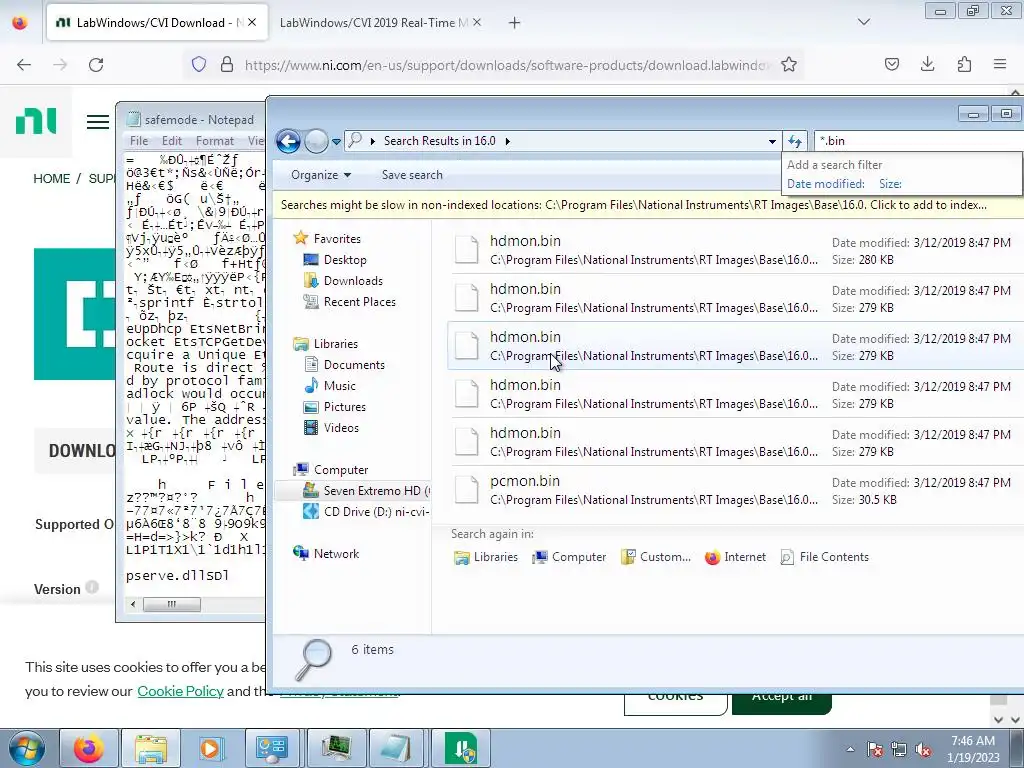Open Firefox from the taskbar
The height and width of the screenshot is (768, 1024).
[x=89, y=748]
